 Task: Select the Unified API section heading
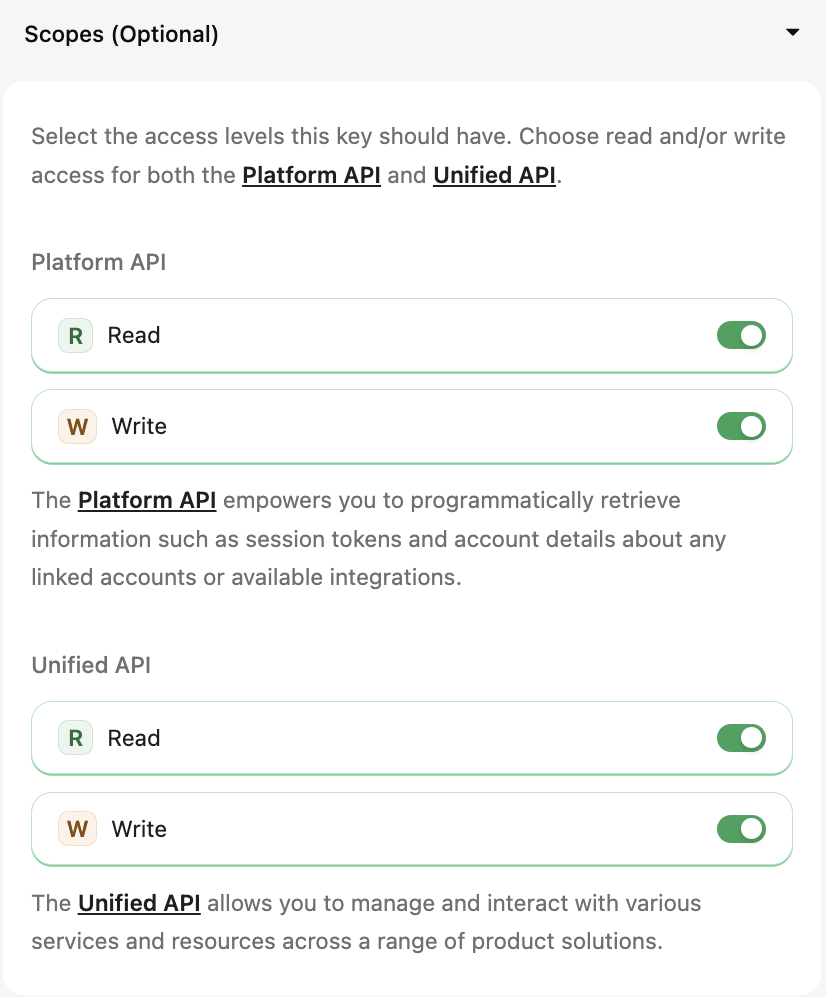(x=91, y=665)
